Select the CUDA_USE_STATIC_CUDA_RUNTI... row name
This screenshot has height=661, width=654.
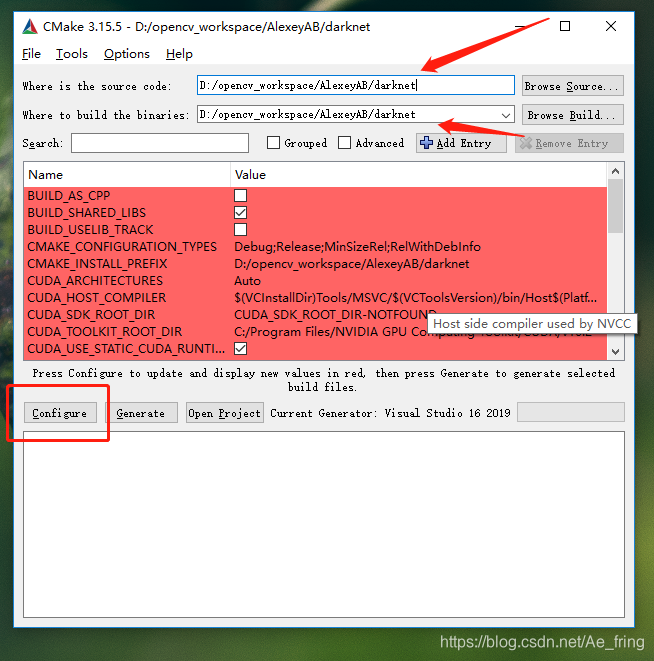tap(126, 349)
